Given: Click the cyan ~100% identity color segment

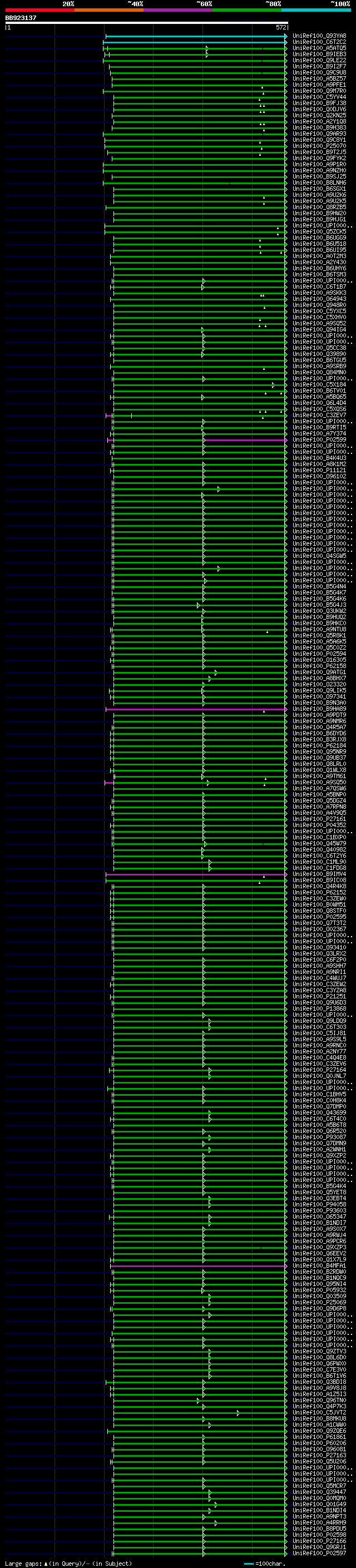Looking at the screenshot, I should click(x=317, y=11).
